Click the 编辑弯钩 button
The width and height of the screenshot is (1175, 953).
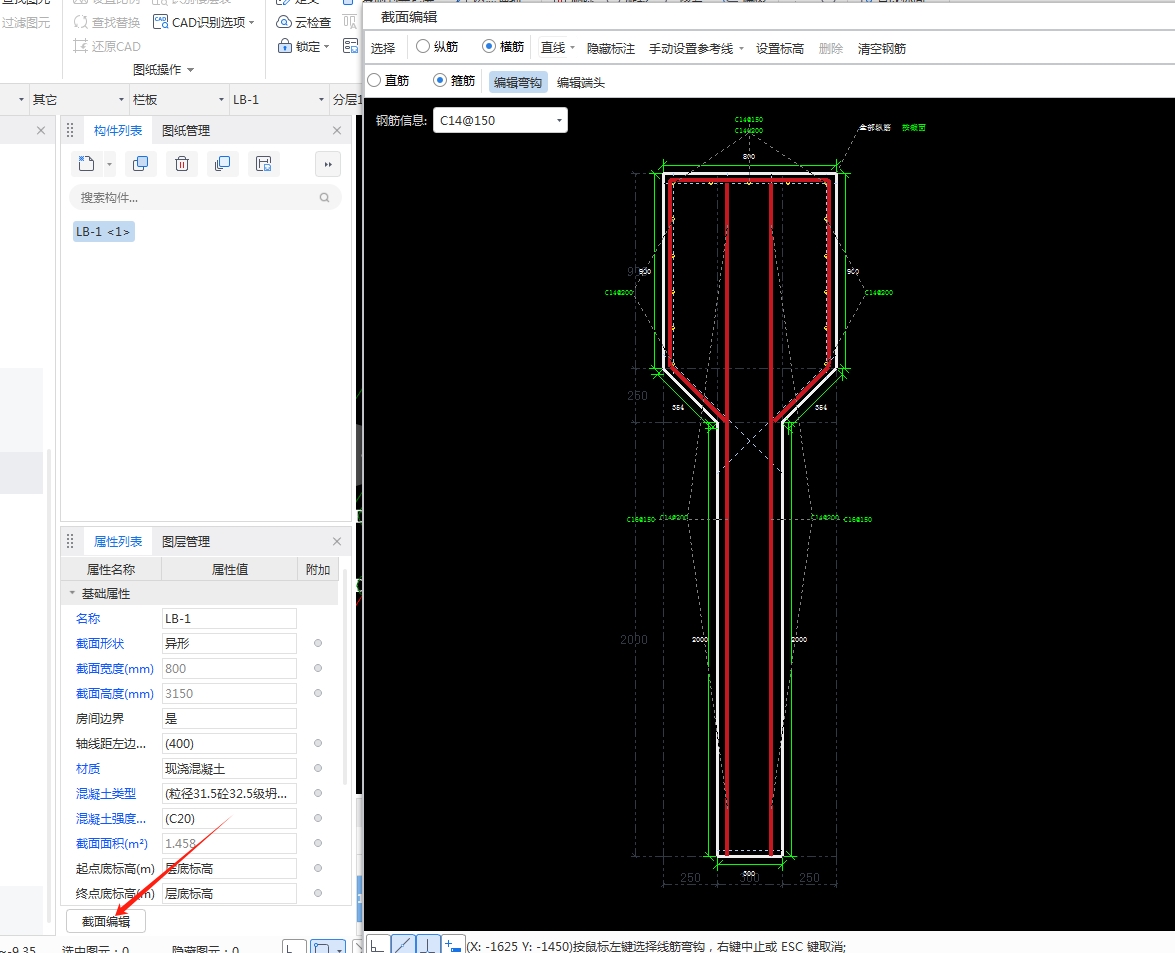point(518,82)
